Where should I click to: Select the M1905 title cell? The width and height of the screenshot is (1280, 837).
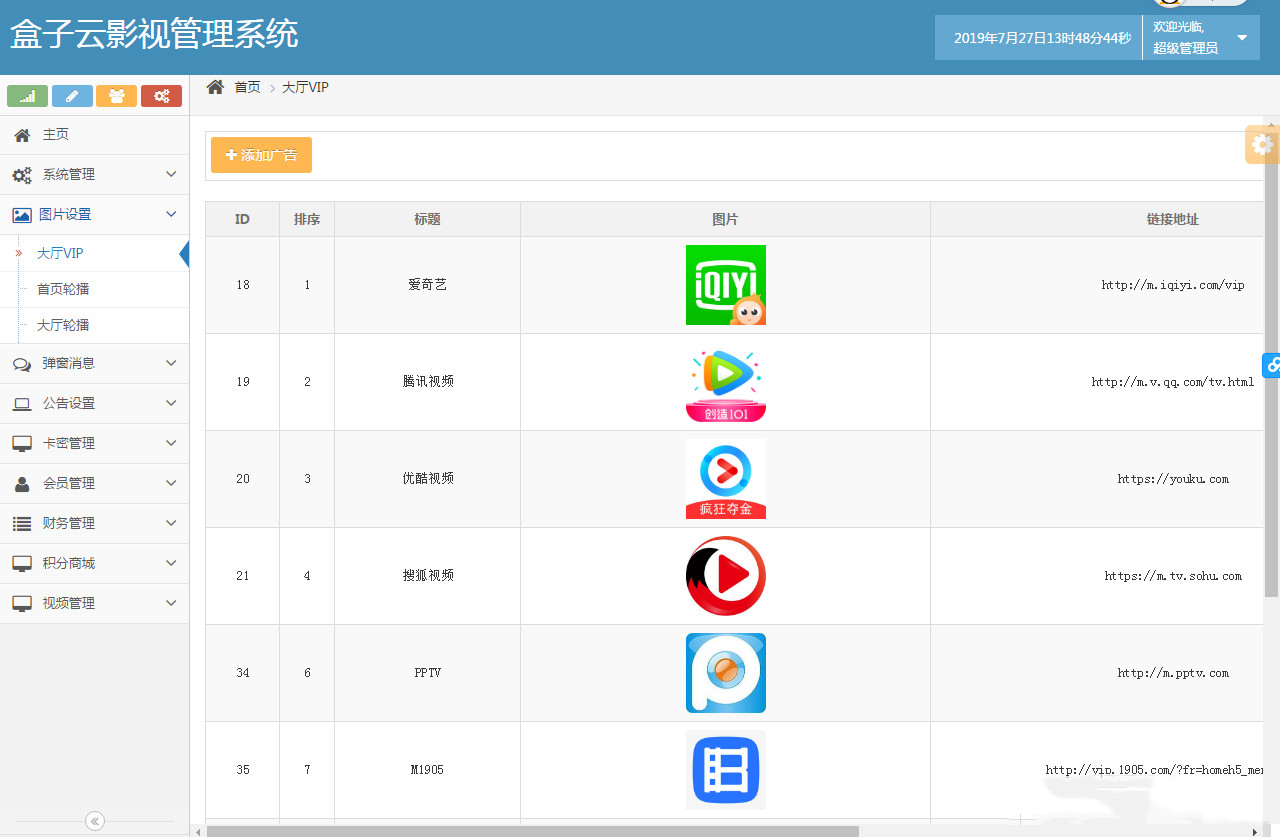coord(427,770)
